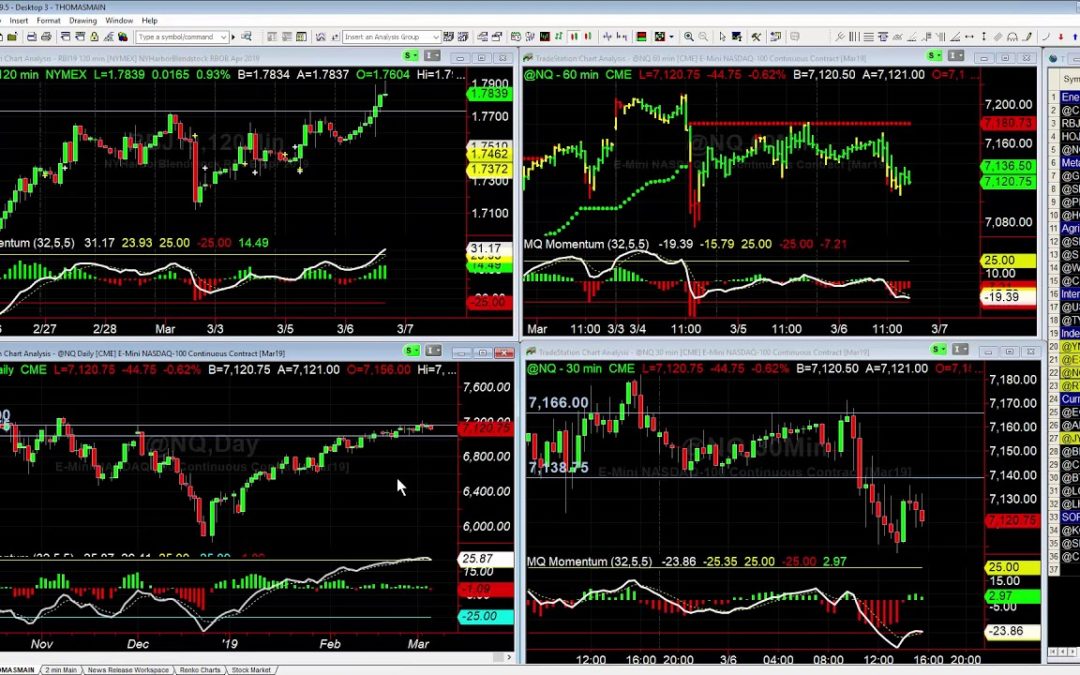Click the gray icon beside S on @NQ 30 min chart
The image size is (1080, 675).
pyautogui.click(x=961, y=349)
